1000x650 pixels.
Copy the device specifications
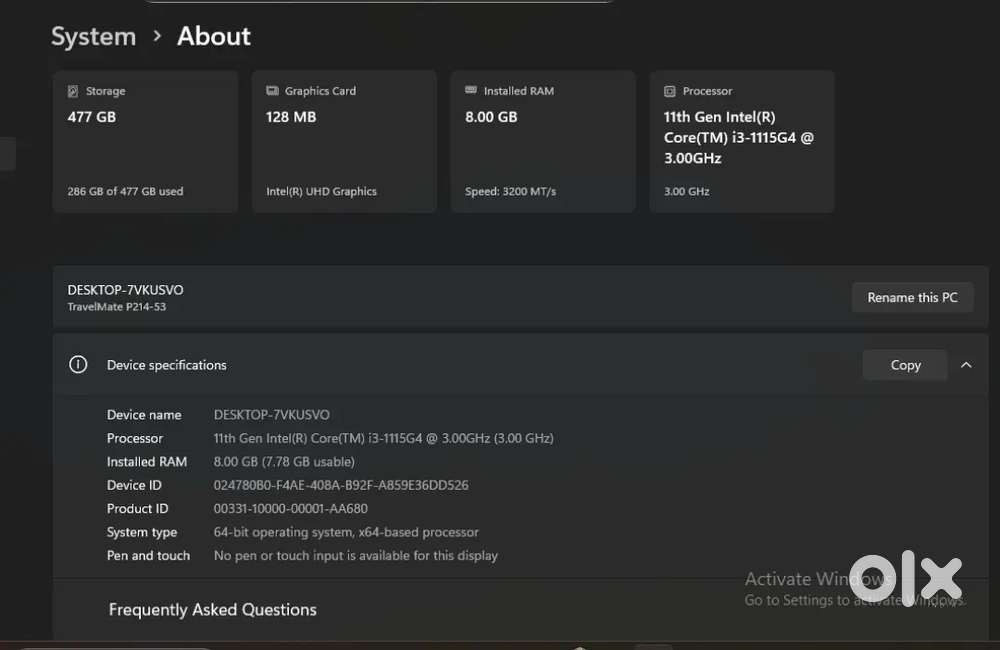click(x=905, y=365)
